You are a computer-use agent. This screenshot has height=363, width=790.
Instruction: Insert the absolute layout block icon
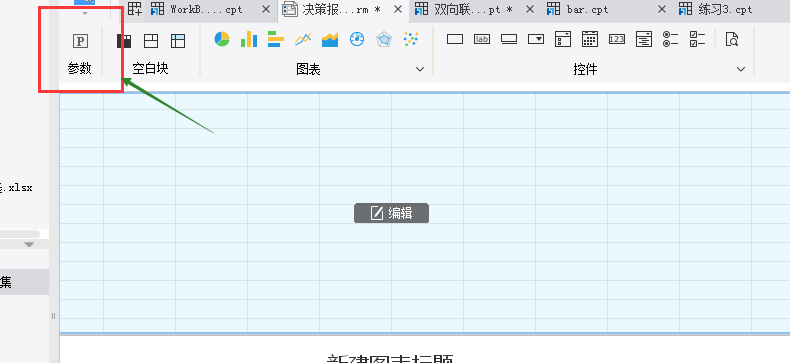[151, 41]
